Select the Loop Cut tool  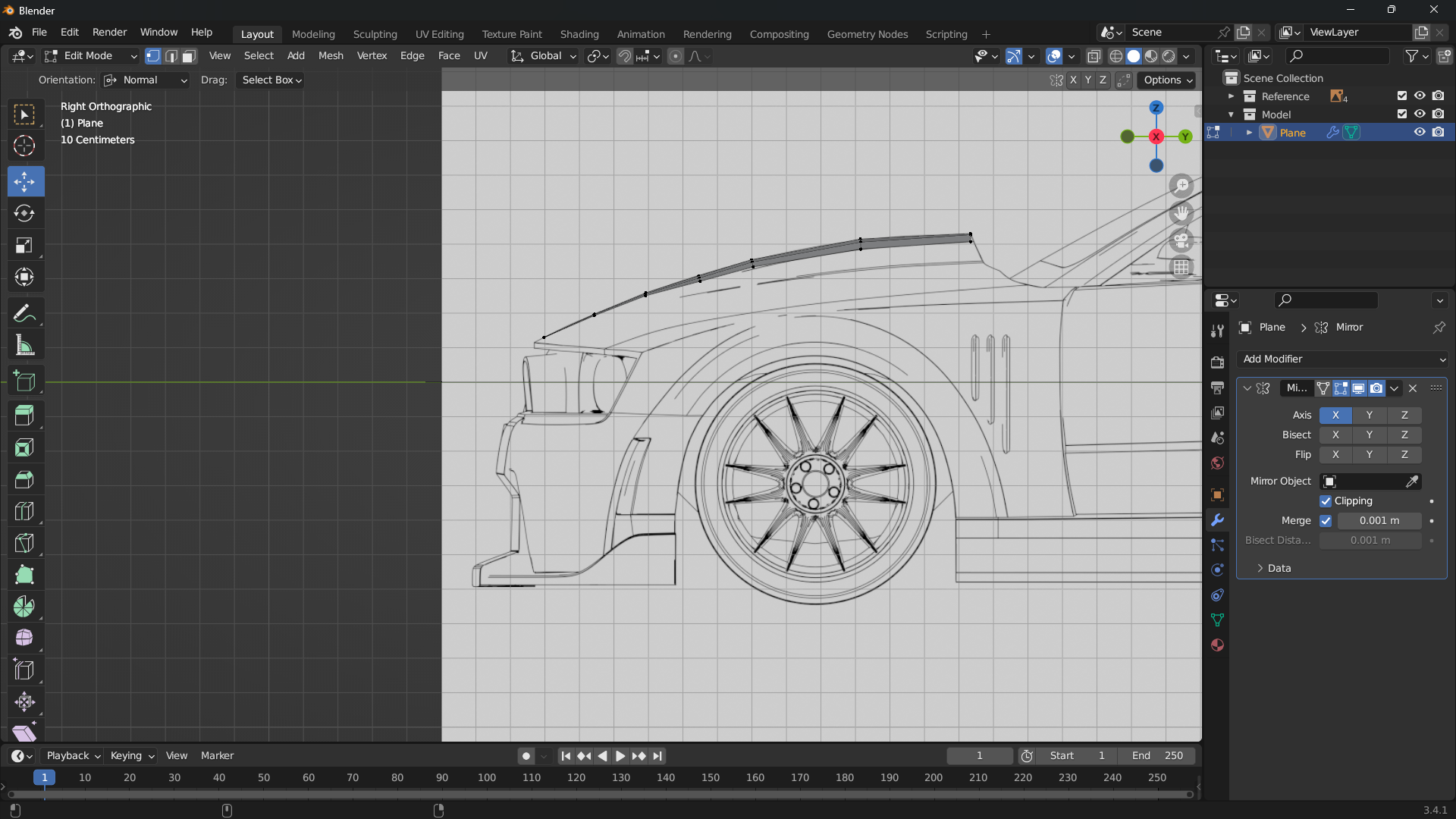pos(24,511)
